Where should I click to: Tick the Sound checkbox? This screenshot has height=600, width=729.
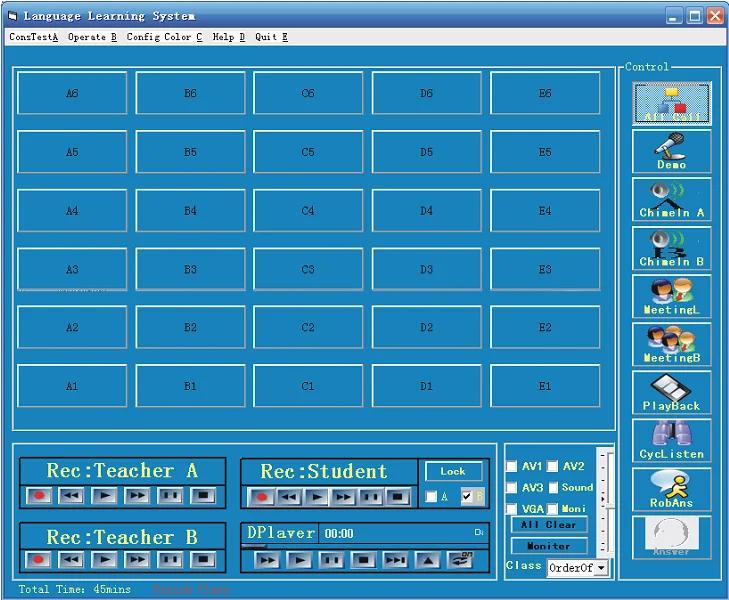click(553, 488)
